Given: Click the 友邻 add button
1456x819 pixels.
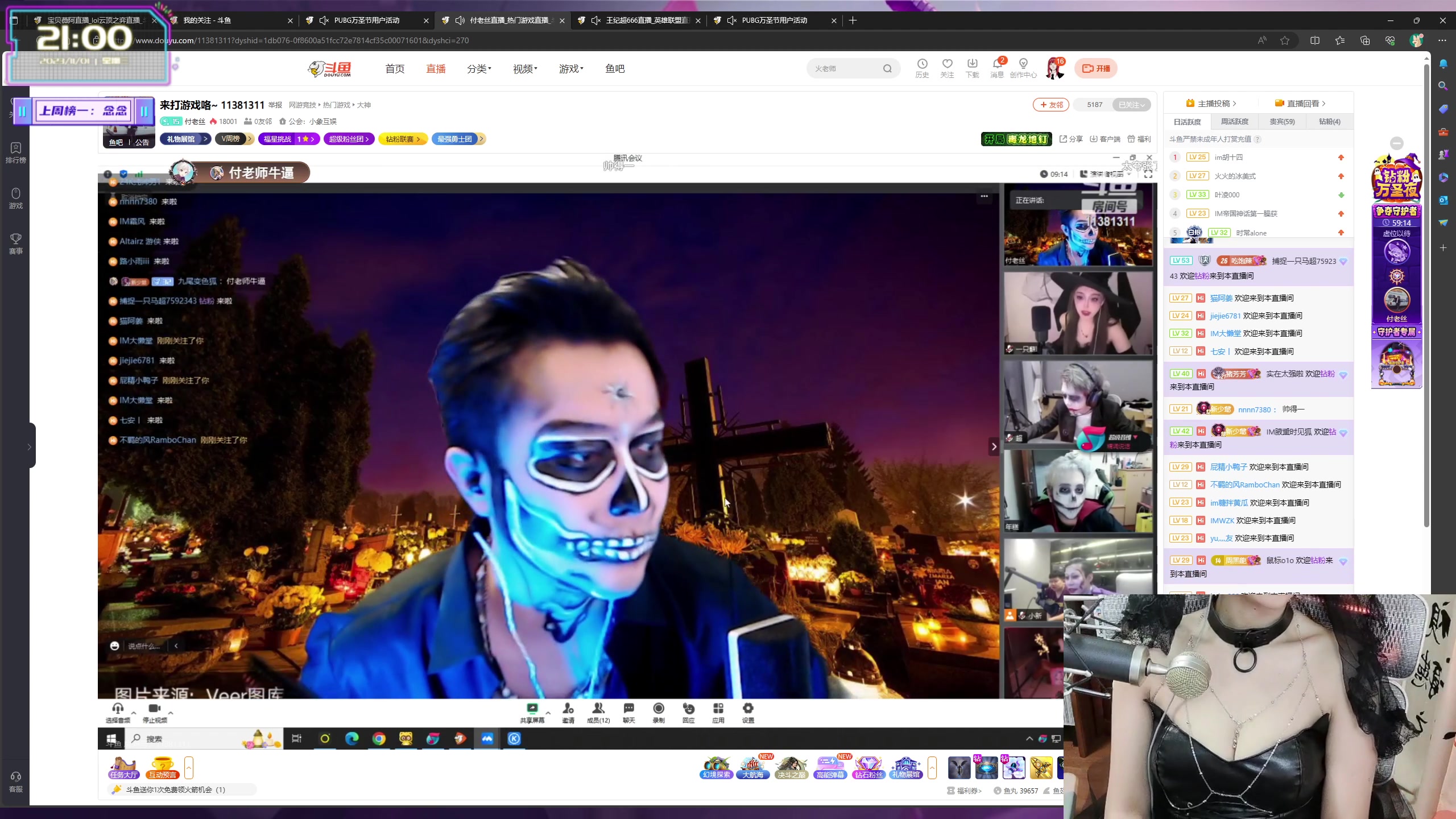Looking at the screenshot, I should 1051,105.
